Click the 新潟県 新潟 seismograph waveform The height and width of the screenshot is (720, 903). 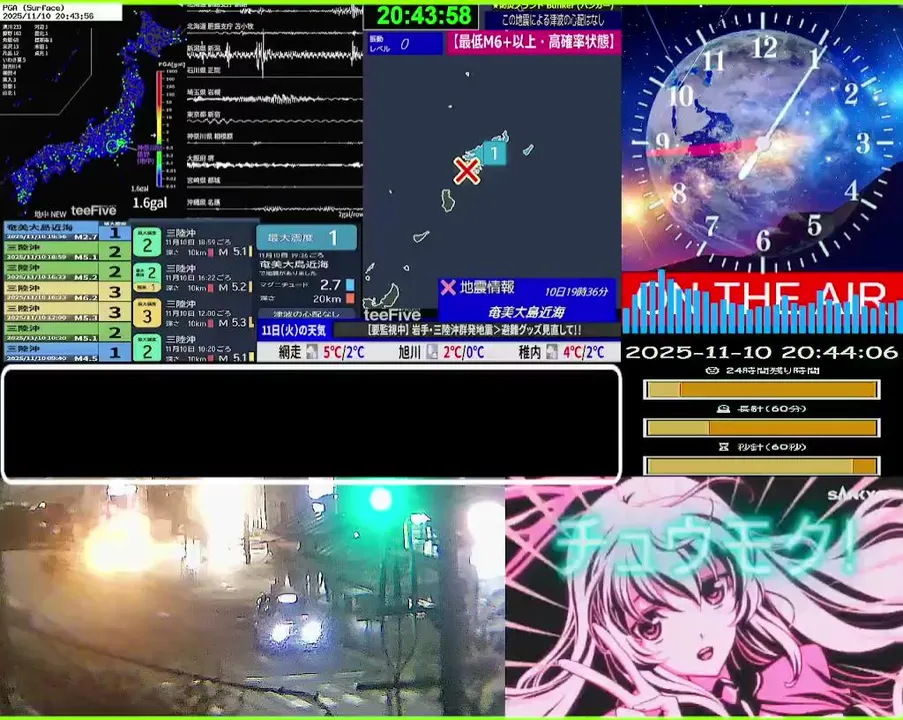[275, 55]
